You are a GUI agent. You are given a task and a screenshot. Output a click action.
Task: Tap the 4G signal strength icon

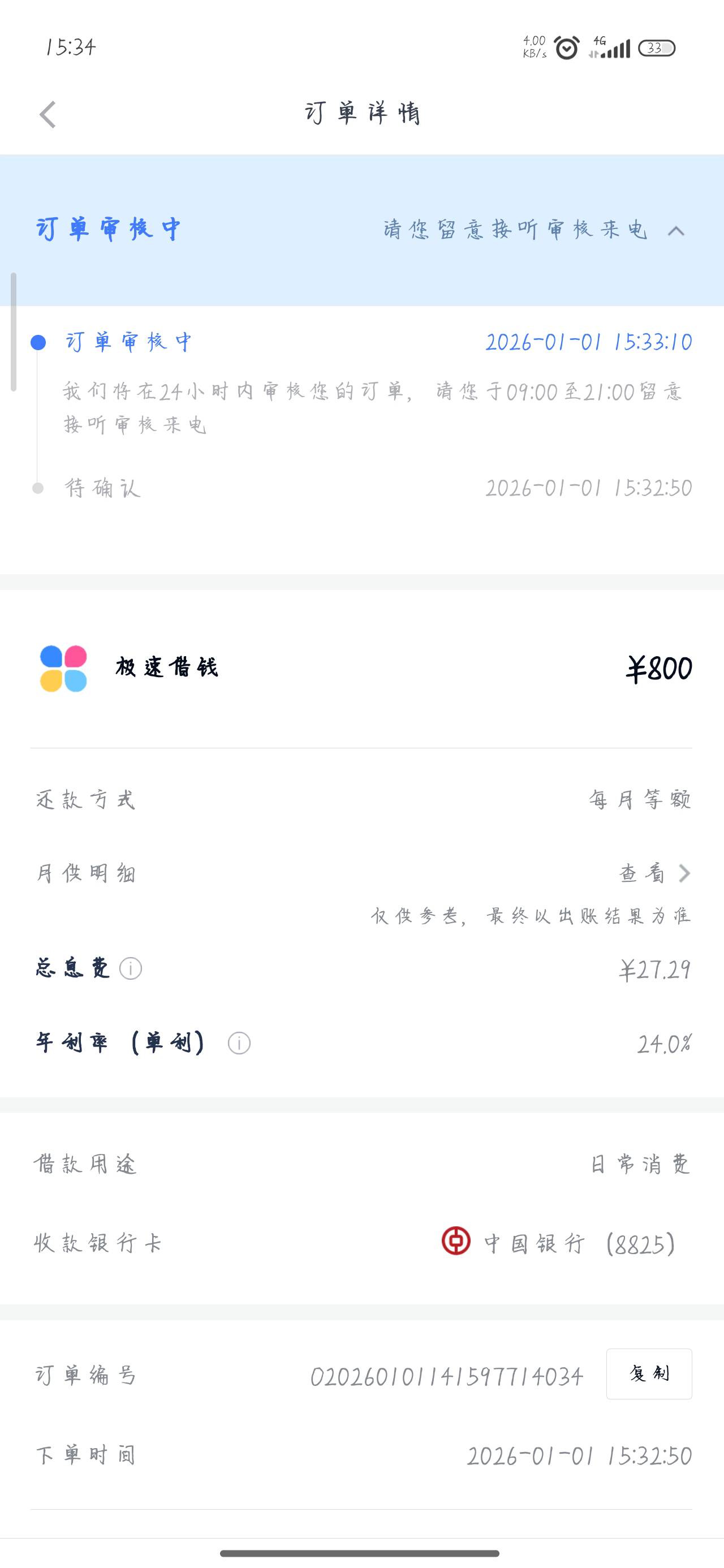tap(610, 48)
